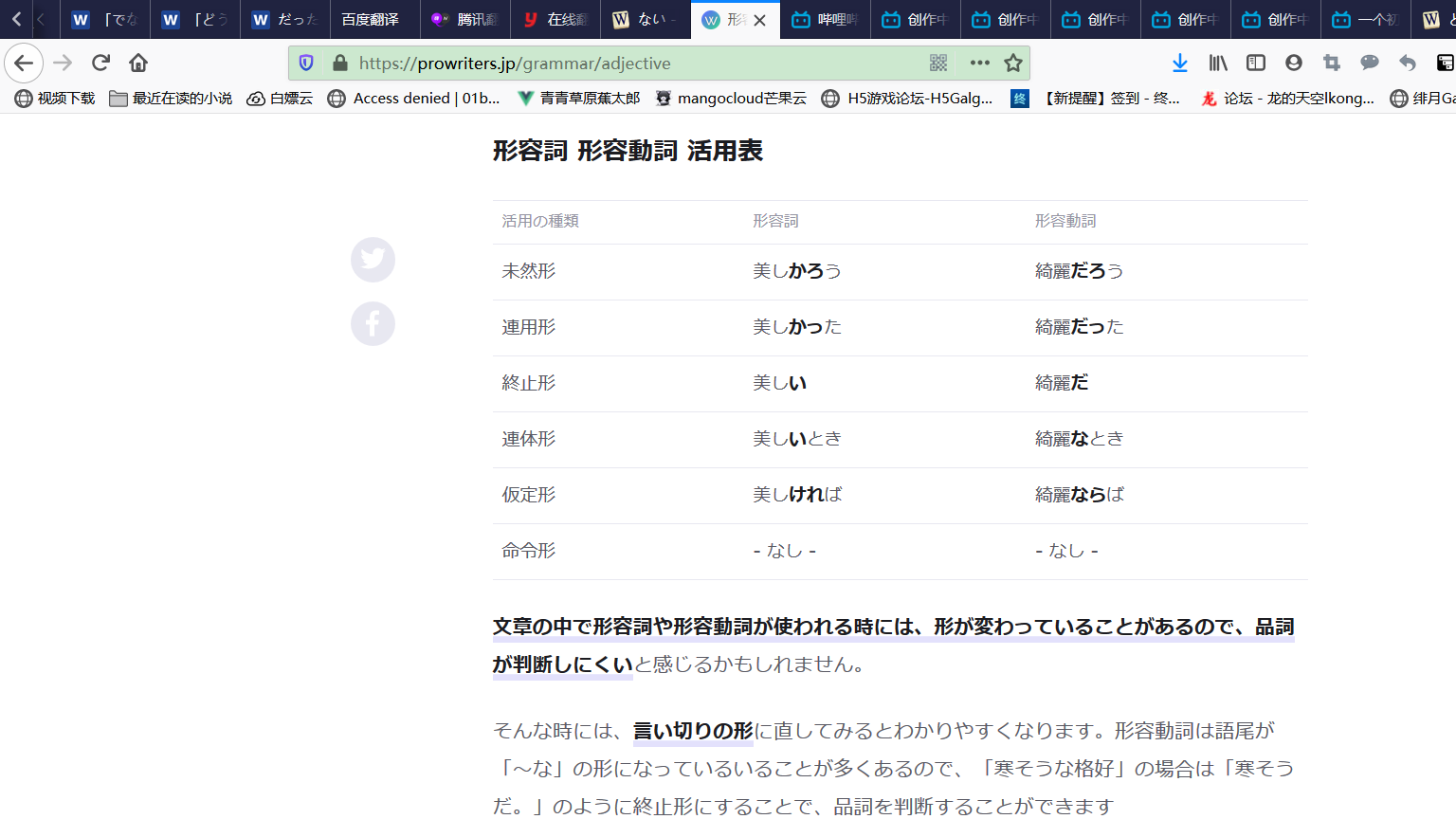The height and width of the screenshot is (819, 1456).
Task: Select the 美しかろう cell
Action: click(797, 271)
